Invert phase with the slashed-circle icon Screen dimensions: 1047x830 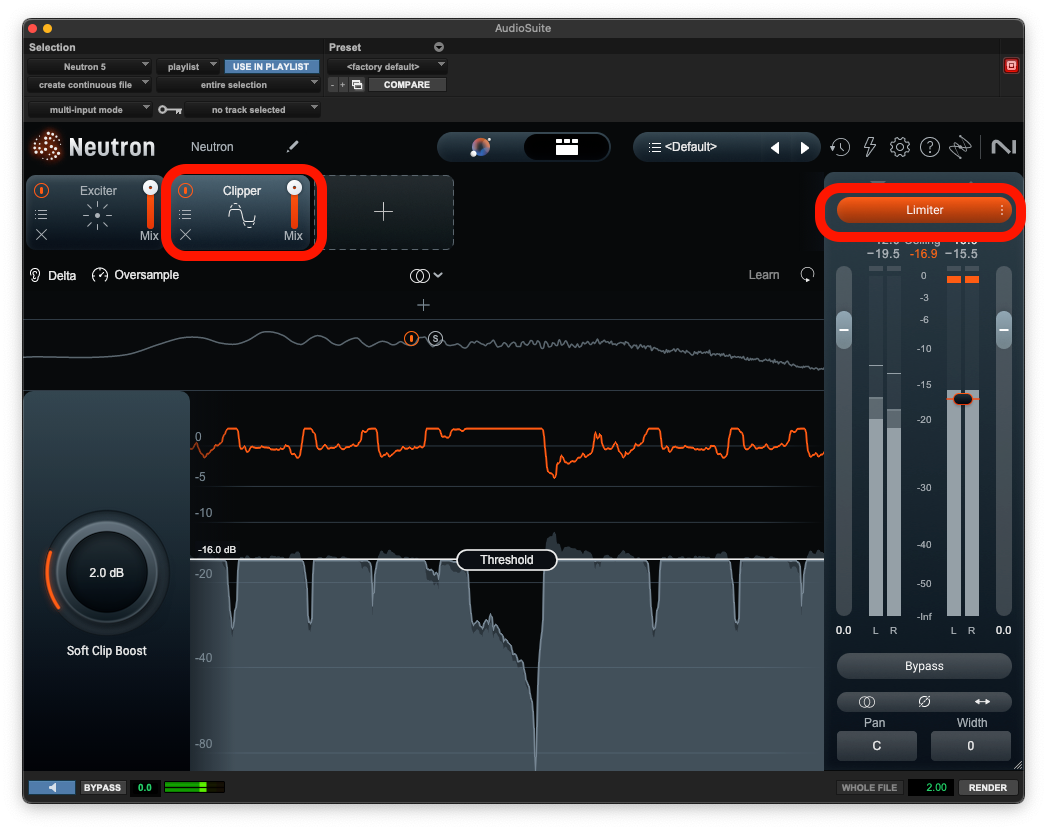point(924,702)
